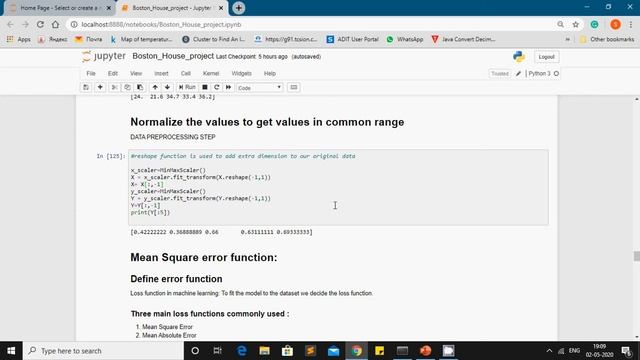
Task: Click the pencil edit mode icon
Action: point(518,73)
